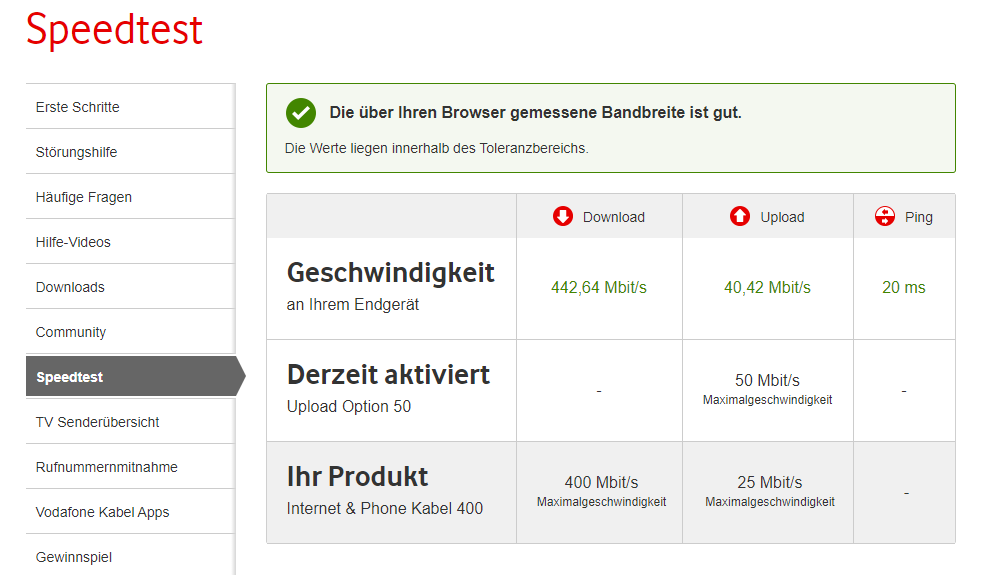
Task: Click the red Ping icon
Action: [x=884, y=216]
